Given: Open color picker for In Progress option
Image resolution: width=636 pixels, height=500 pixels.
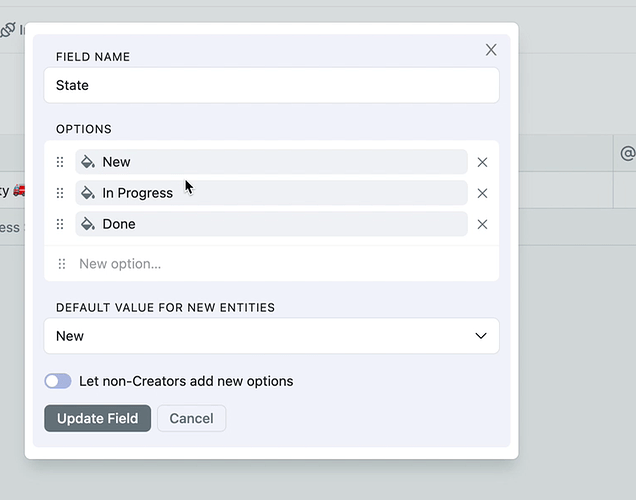Looking at the screenshot, I should (88, 193).
